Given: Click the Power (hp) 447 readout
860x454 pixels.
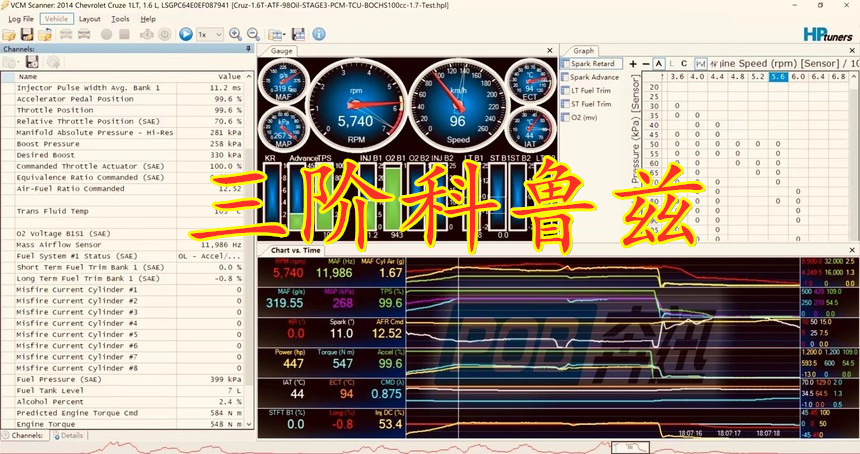Looking at the screenshot, I should click(x=293, y=364).
